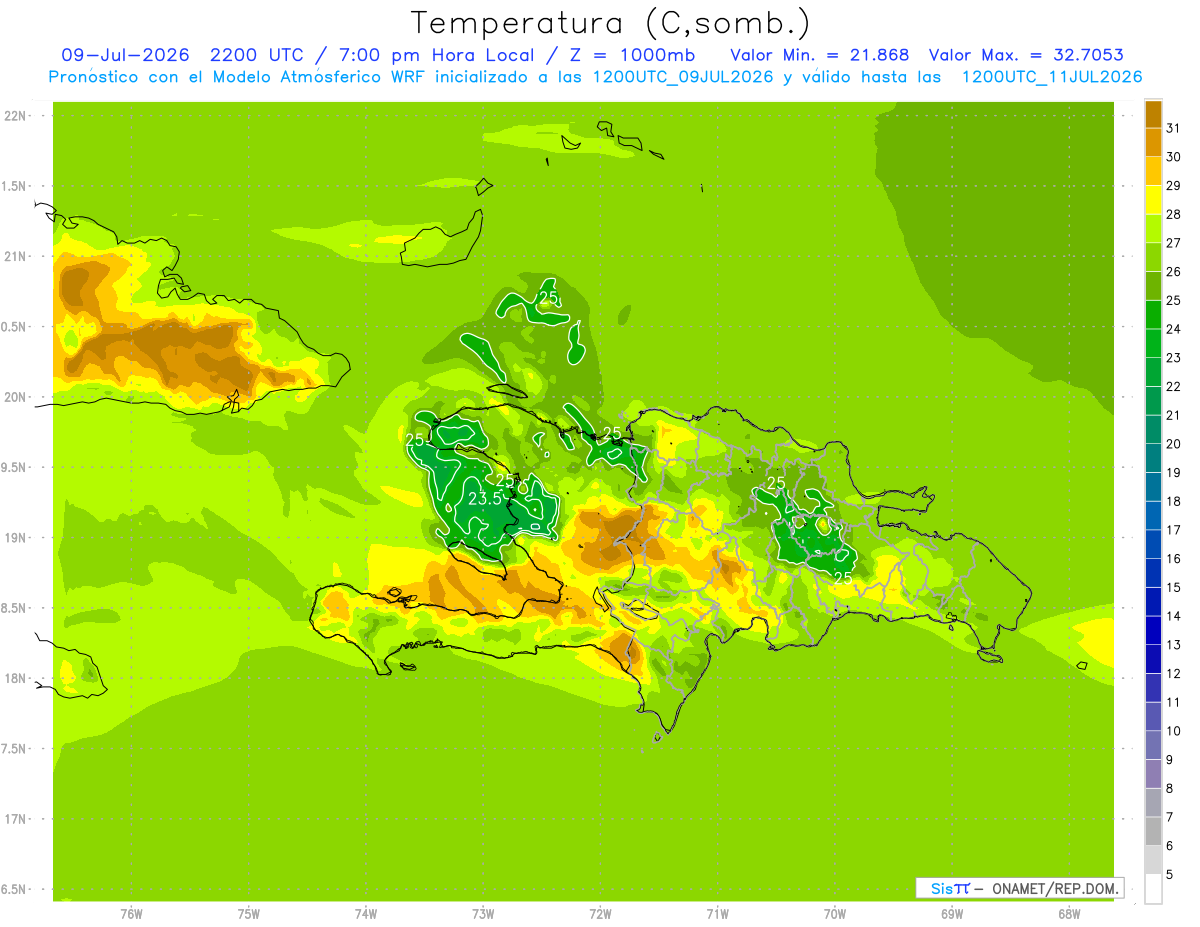Click the '69W' longitude label
Screen dimensions: 1200x927
point(952,914)
